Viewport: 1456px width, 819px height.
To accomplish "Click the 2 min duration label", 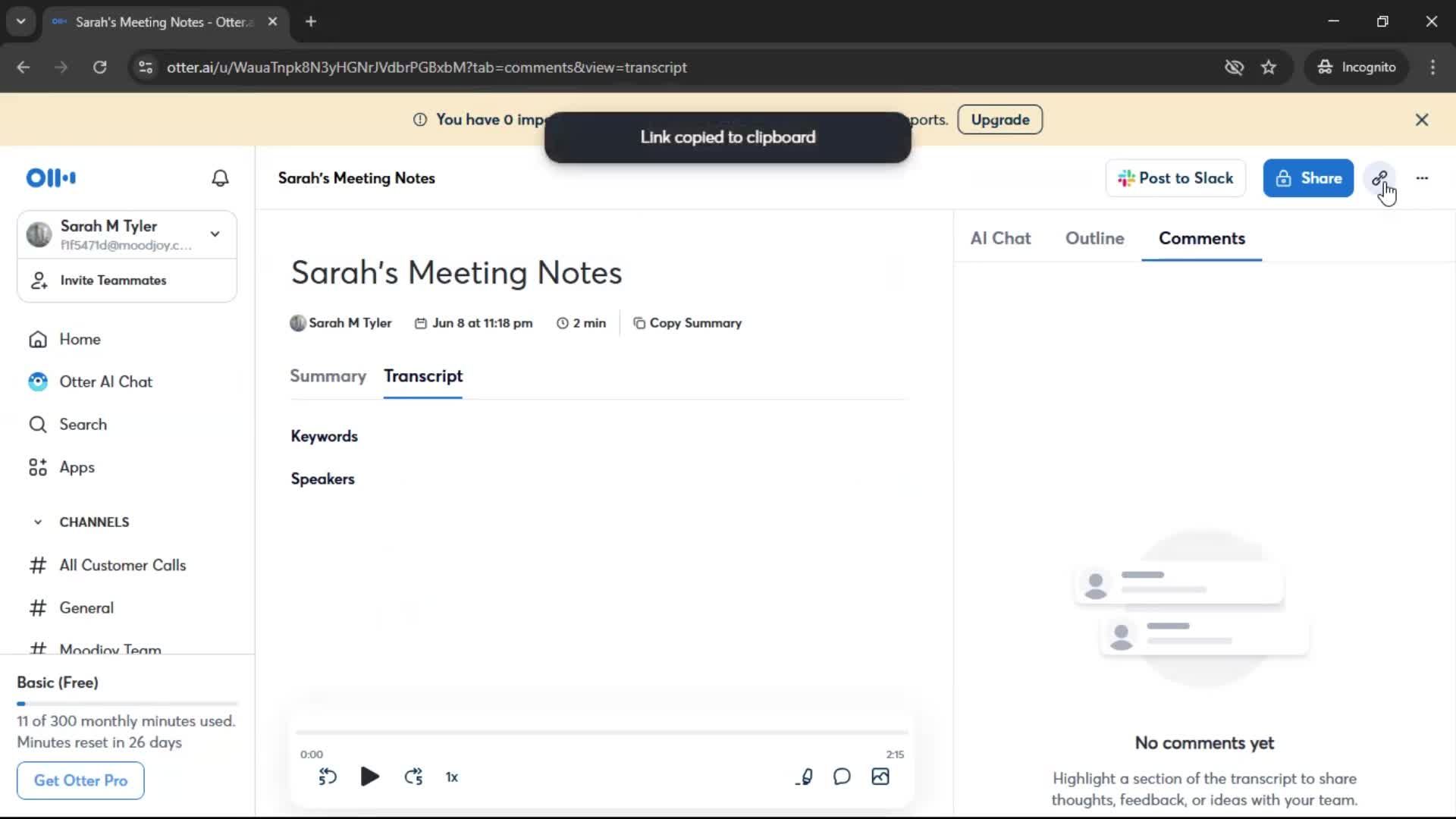I will click(582, 323).
